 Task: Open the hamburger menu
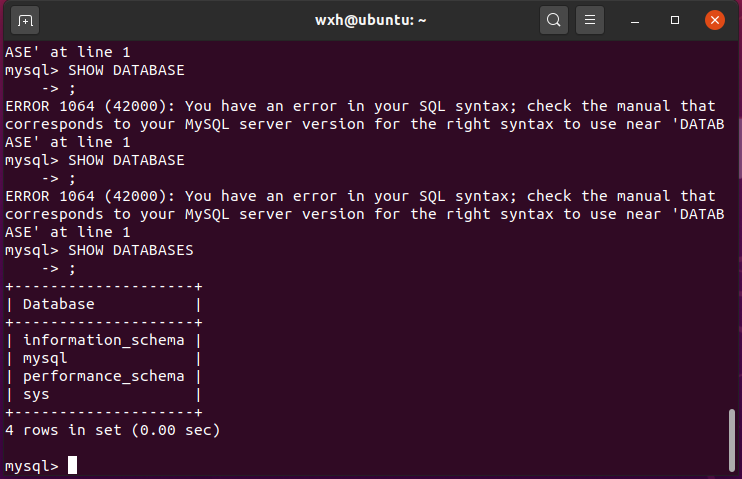590,20
